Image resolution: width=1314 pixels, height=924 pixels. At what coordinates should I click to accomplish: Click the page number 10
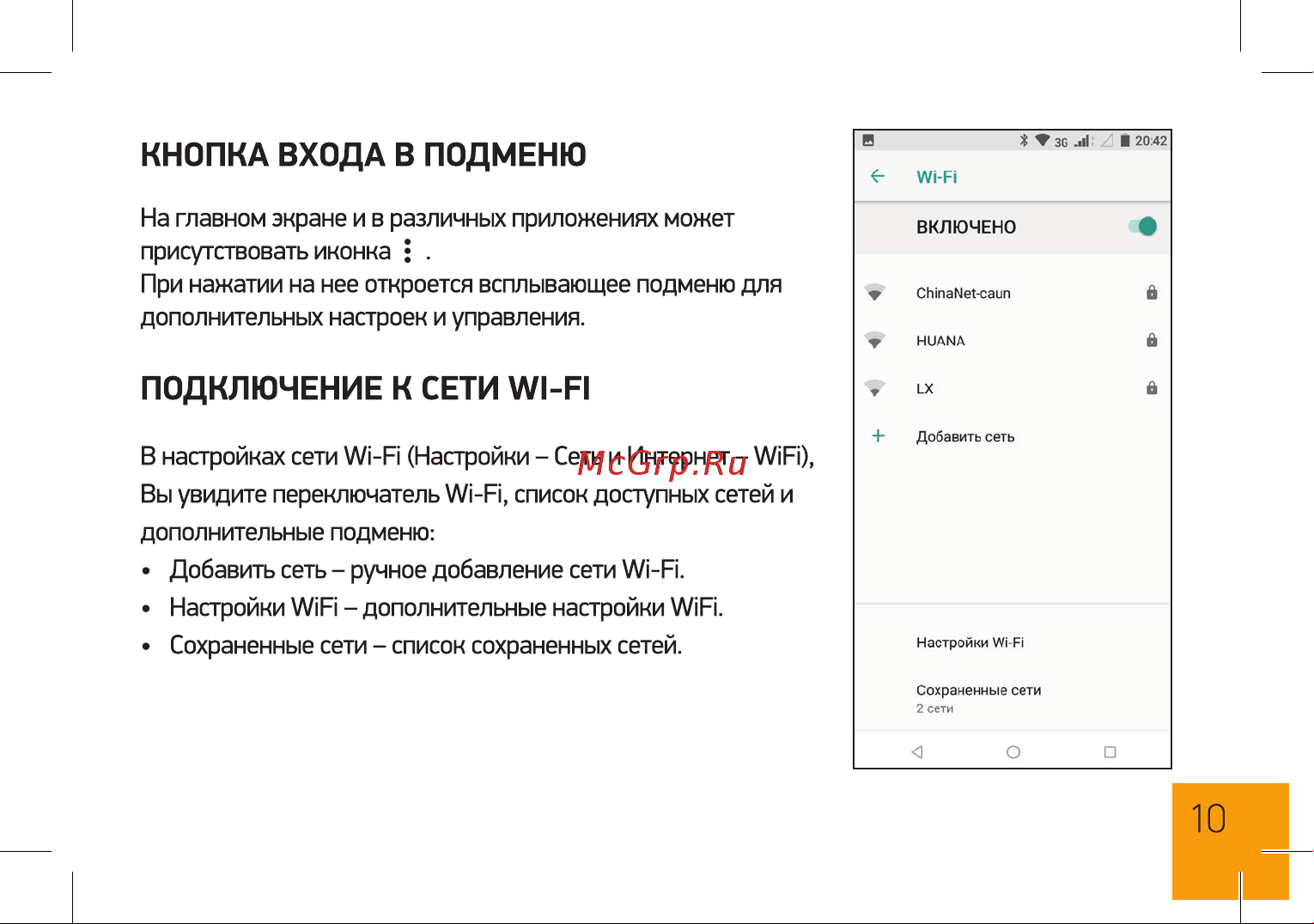point(1208,819)
